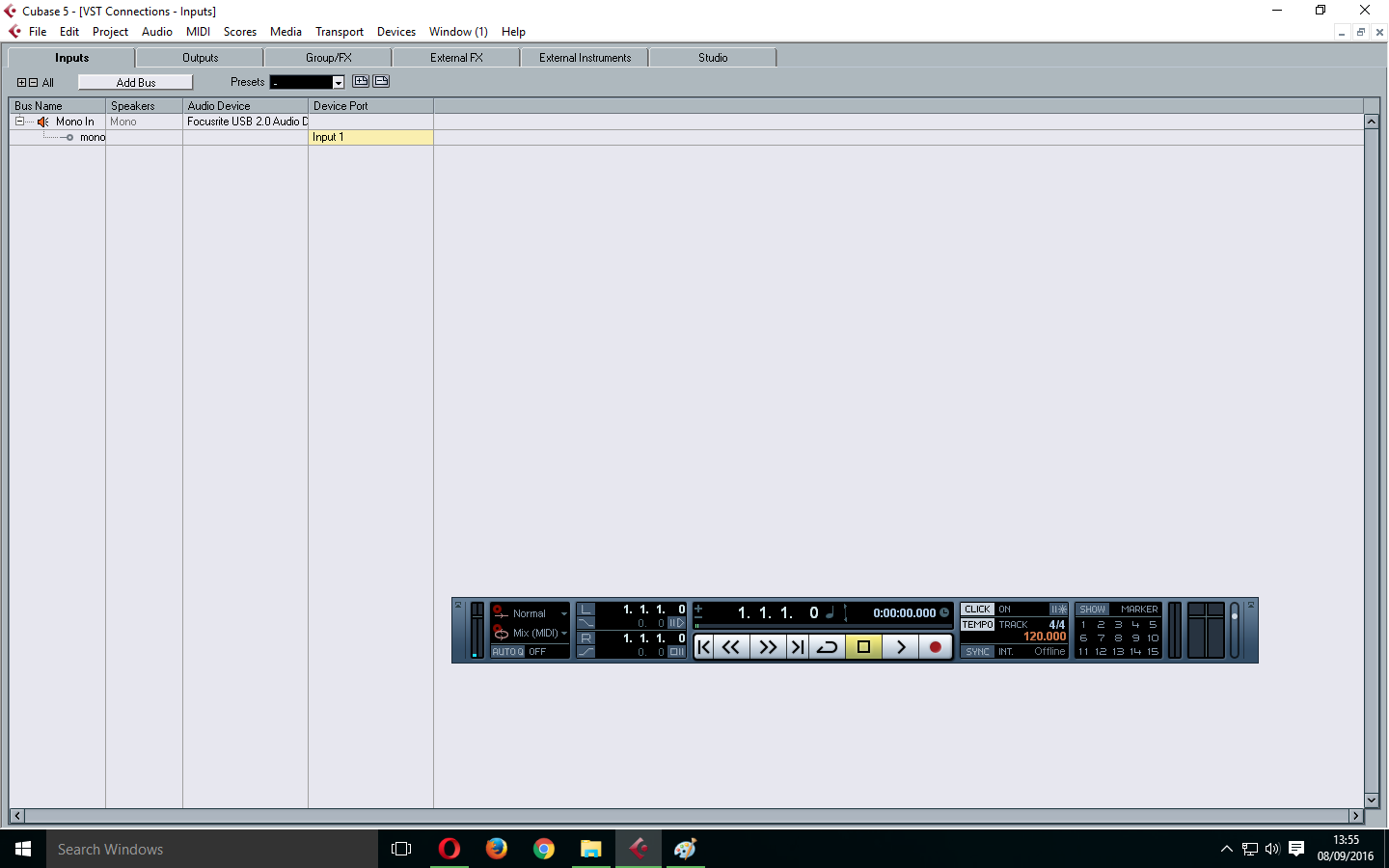The width and height of the screenshot is (1389, 868).
Task: Collapse the Mono In bus tree
Action: tap(19, 122)
